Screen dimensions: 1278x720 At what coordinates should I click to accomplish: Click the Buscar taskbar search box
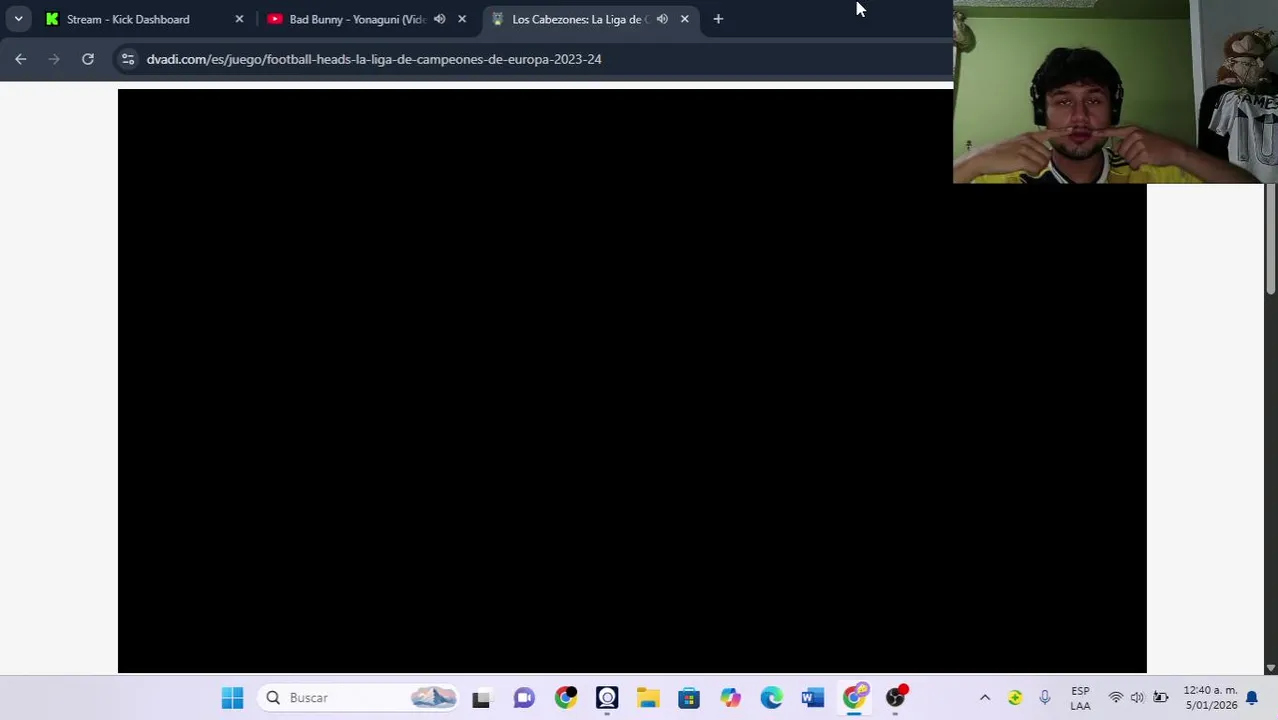point(360,697)
